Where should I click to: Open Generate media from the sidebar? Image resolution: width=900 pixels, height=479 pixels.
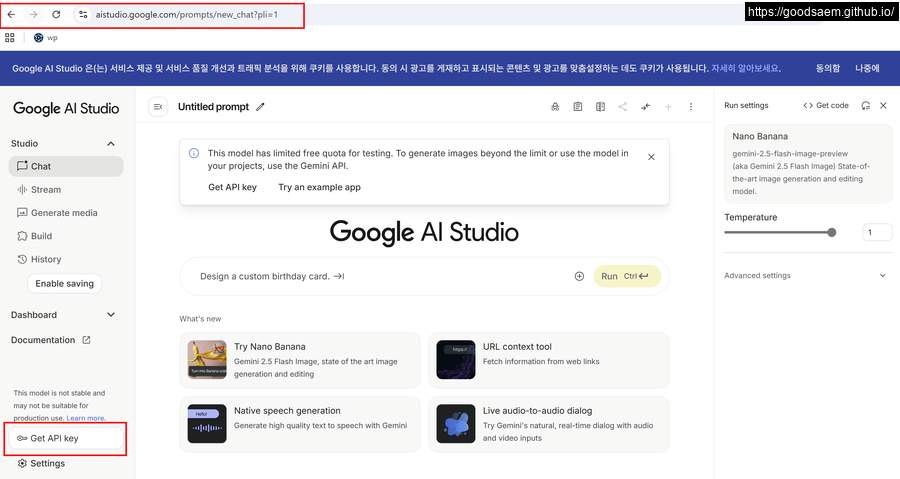[63, 213]
